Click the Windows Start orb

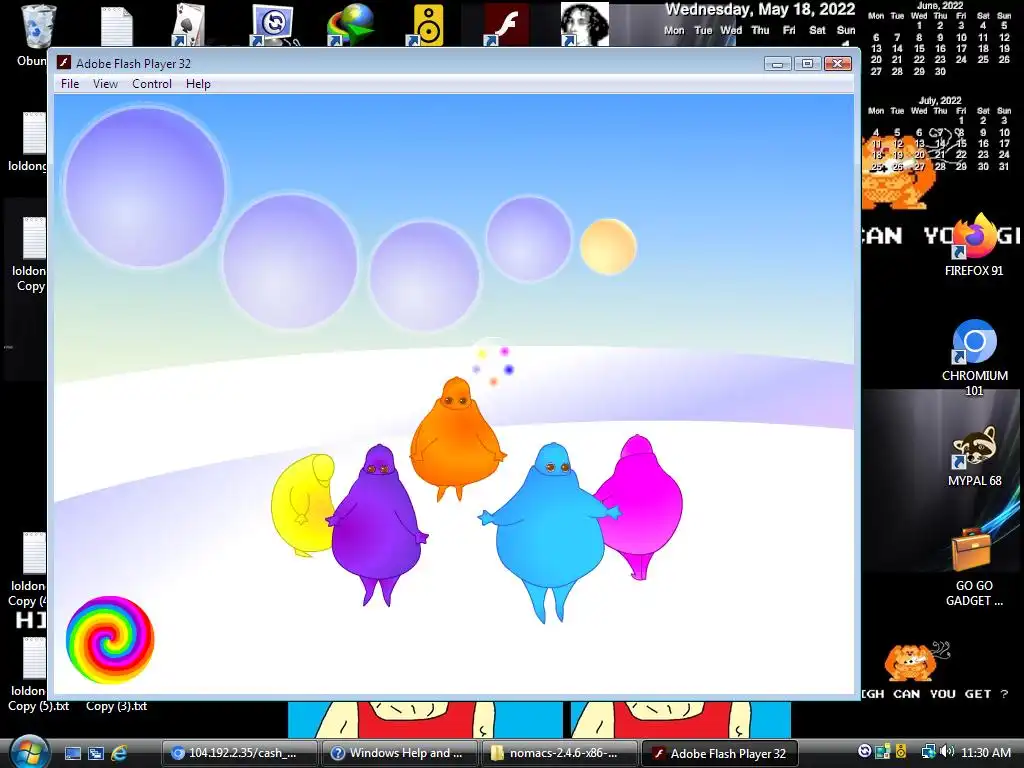28,752
